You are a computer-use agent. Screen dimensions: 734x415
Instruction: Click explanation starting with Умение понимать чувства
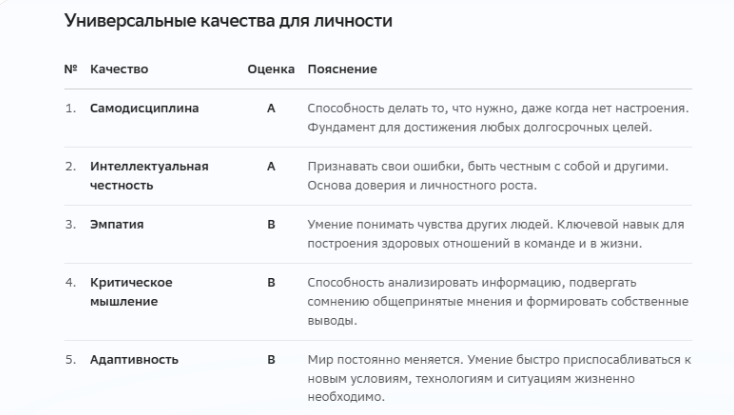(x=496, y=234)
